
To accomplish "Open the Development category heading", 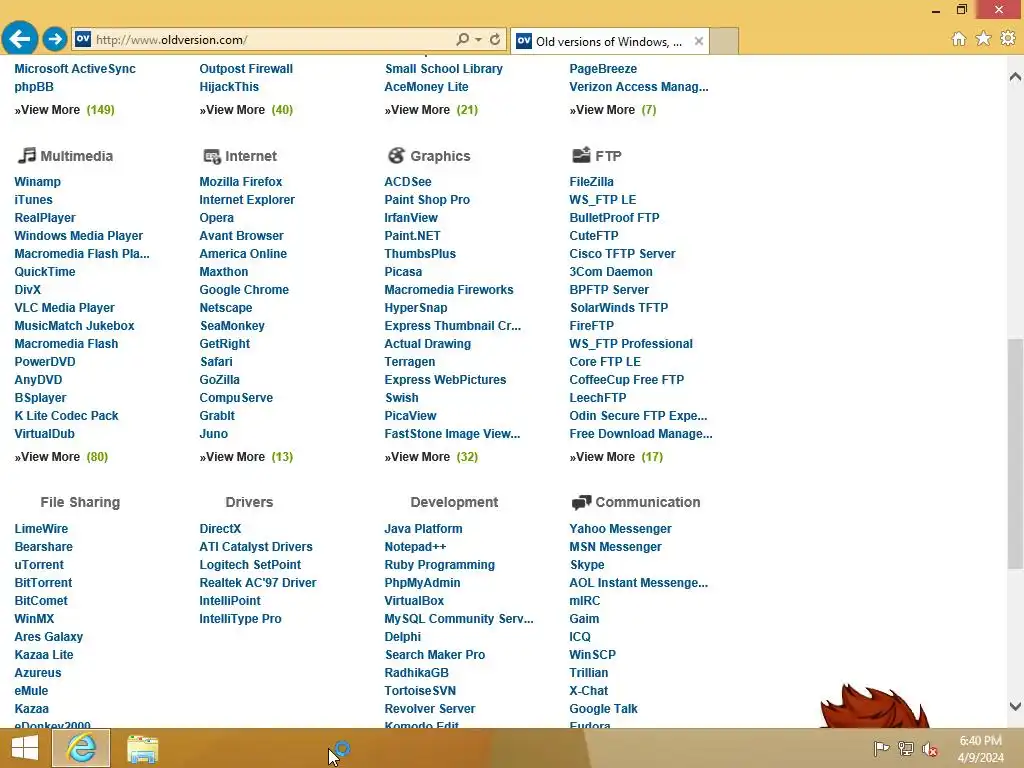I will (x=454, y=502).
